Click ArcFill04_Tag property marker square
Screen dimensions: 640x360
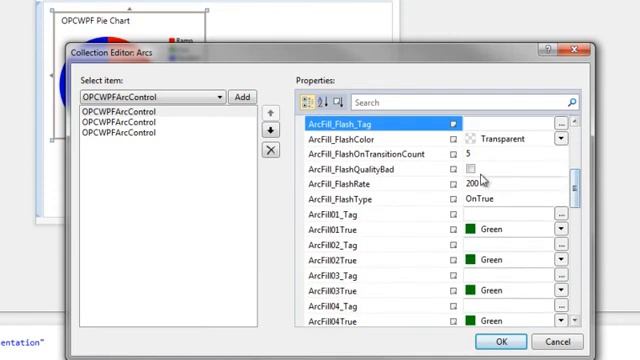point(453,306)
